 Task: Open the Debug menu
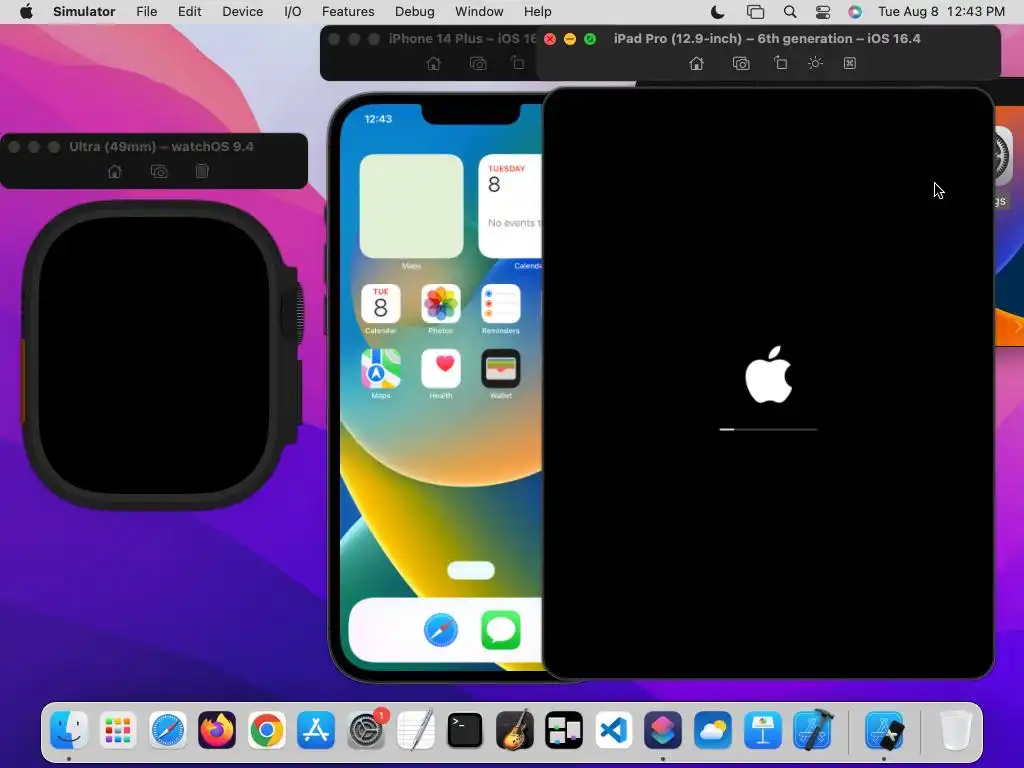(415, 12)
